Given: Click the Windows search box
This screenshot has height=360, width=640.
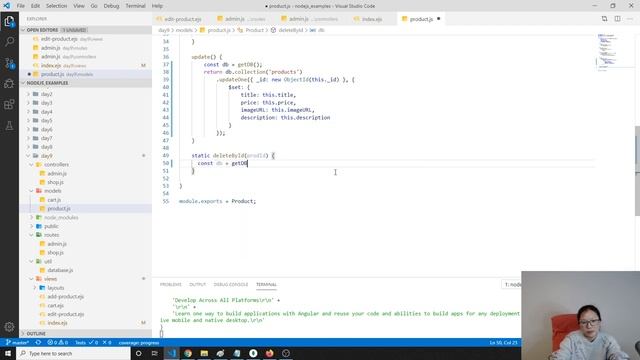Looking at the screenshot, I should click(73, 353).
